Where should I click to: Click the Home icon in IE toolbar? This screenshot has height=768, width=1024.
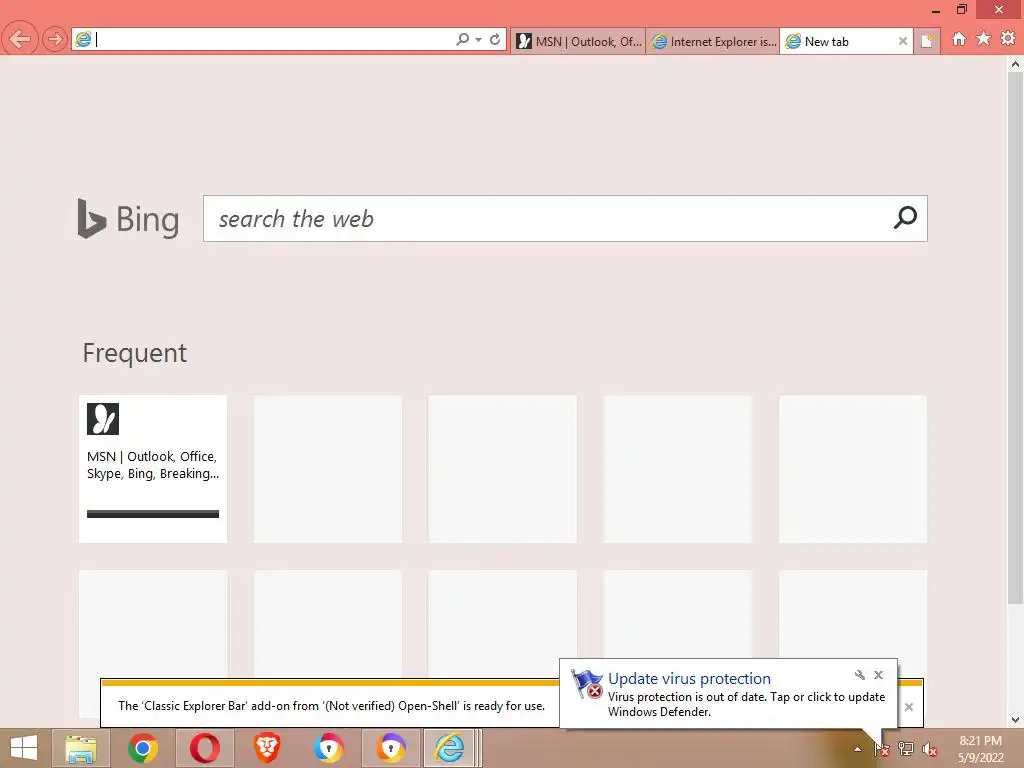click(959, 39)
